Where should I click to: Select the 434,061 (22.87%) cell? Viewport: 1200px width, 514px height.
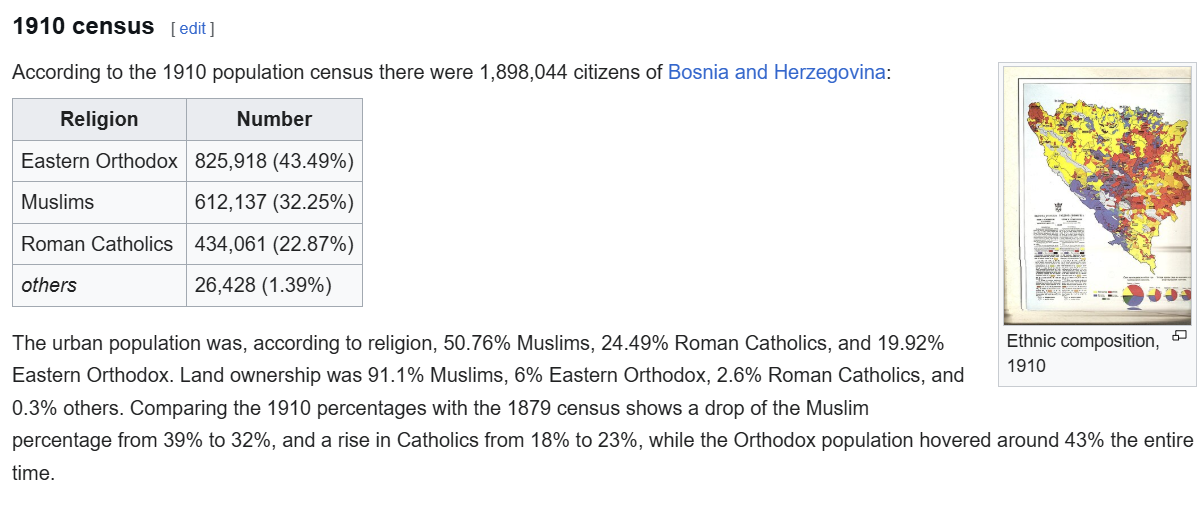(x=274, y=243)
